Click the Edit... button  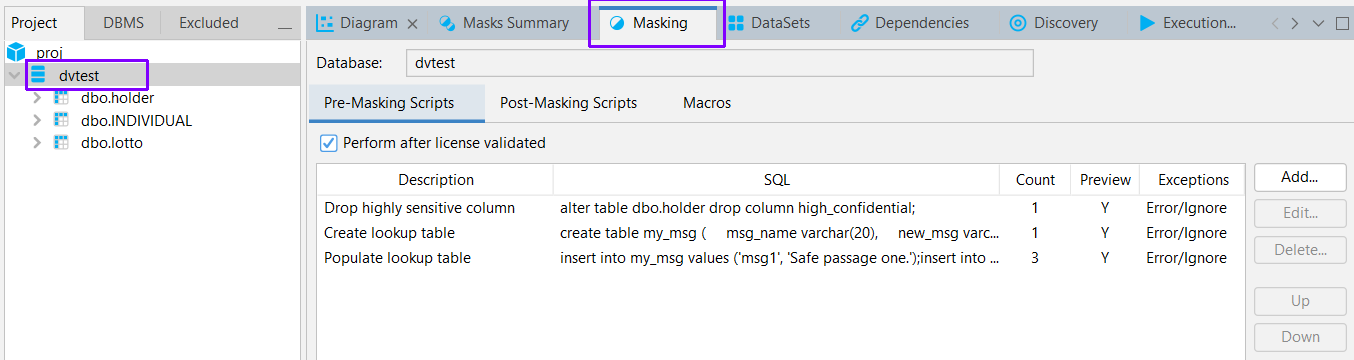(x=1300, y=213)
